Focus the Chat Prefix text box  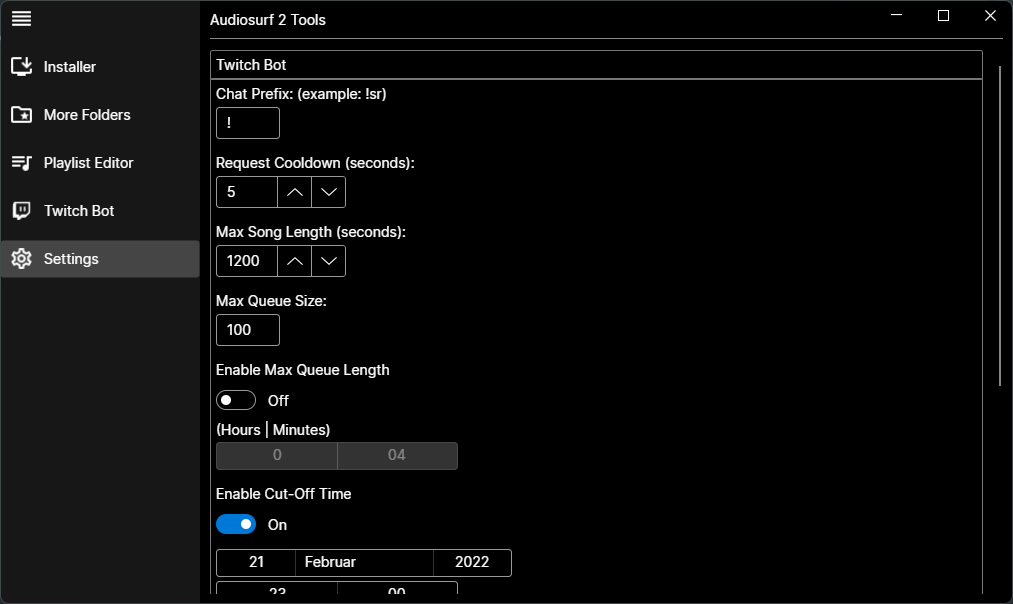point(248,123)
